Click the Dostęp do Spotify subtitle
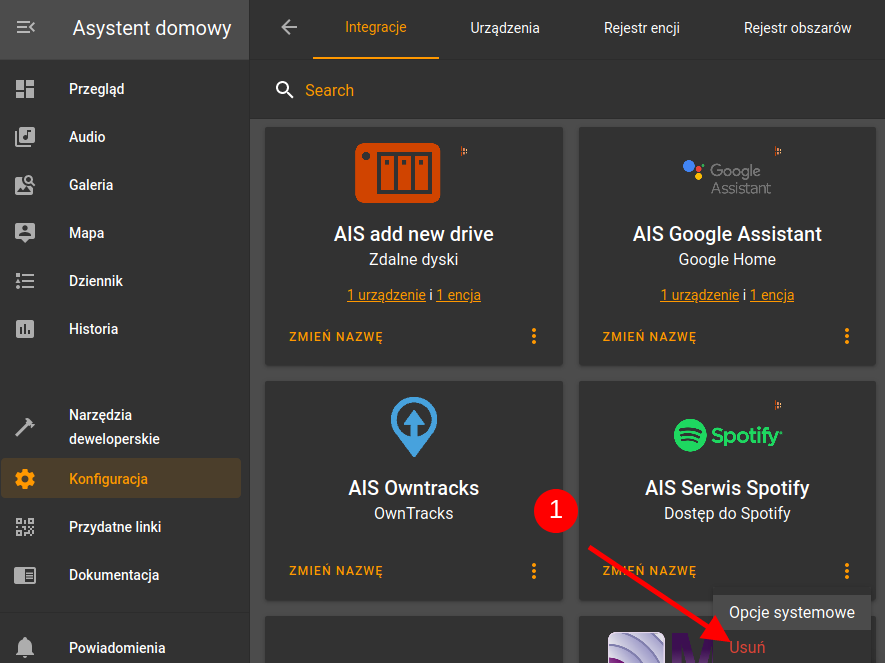 pyautogui.click(x=727, y=513)
